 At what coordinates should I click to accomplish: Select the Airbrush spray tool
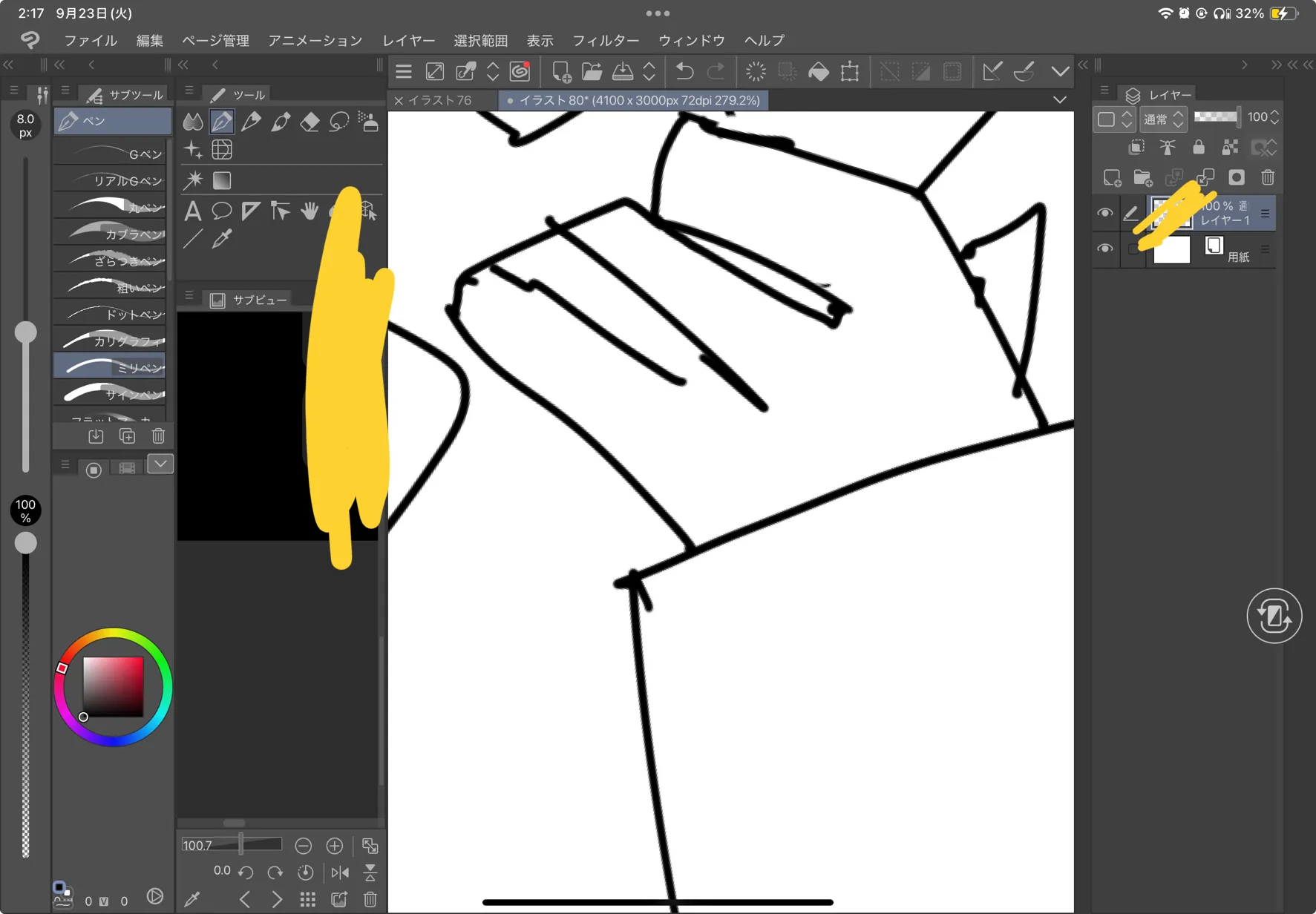pos(368,121)
